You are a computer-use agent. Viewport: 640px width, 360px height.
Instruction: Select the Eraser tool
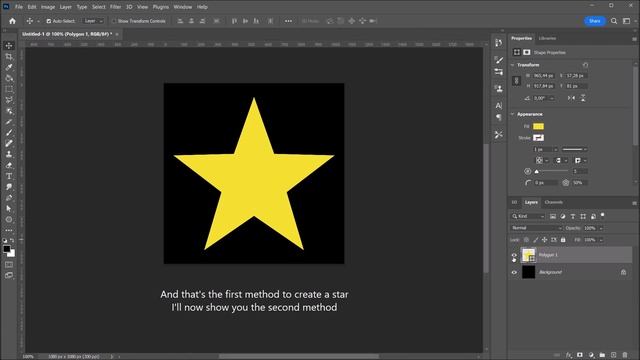[x=9, y=165]
